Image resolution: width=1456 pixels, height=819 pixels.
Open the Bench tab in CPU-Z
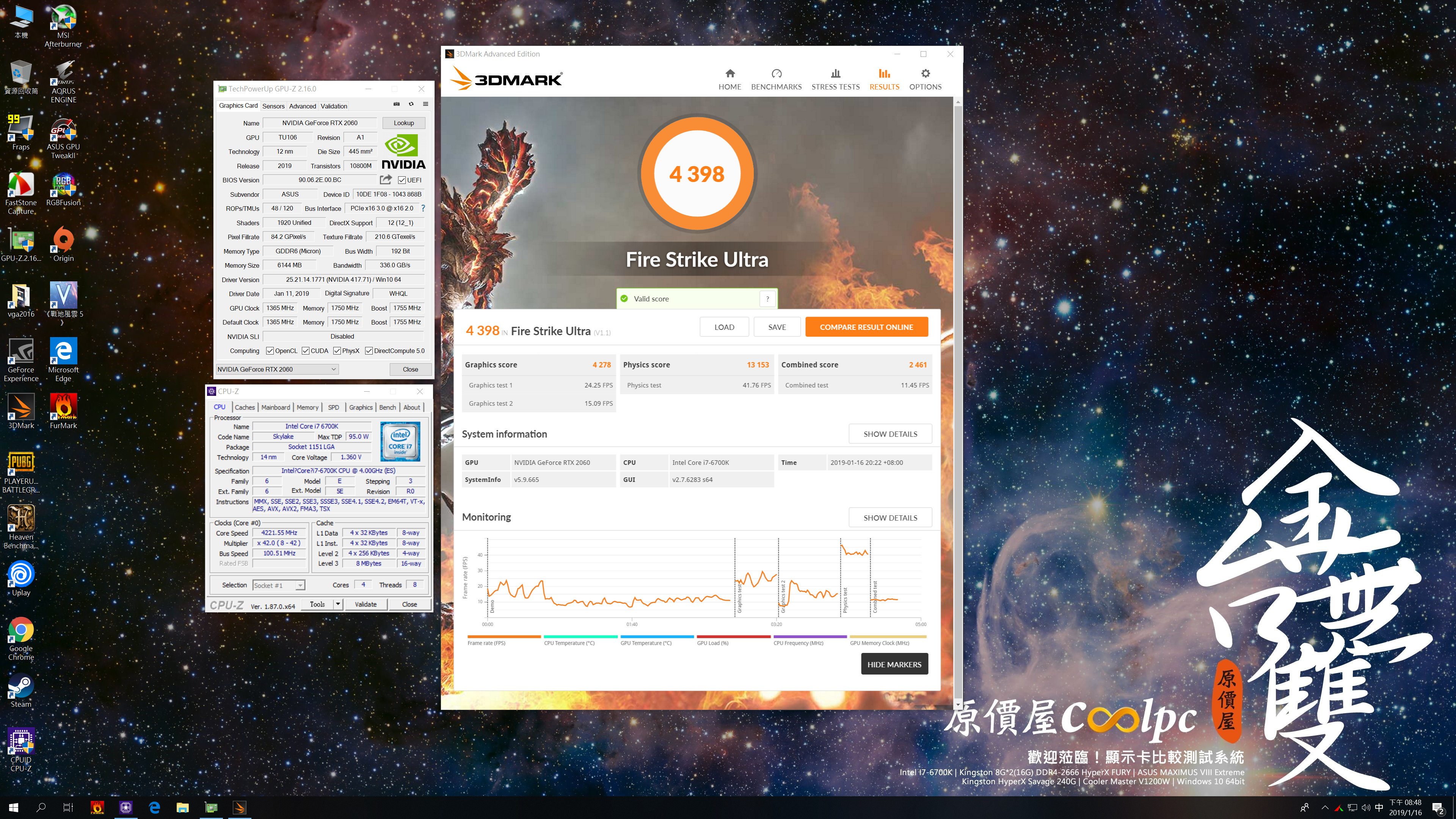coord(387,407)
